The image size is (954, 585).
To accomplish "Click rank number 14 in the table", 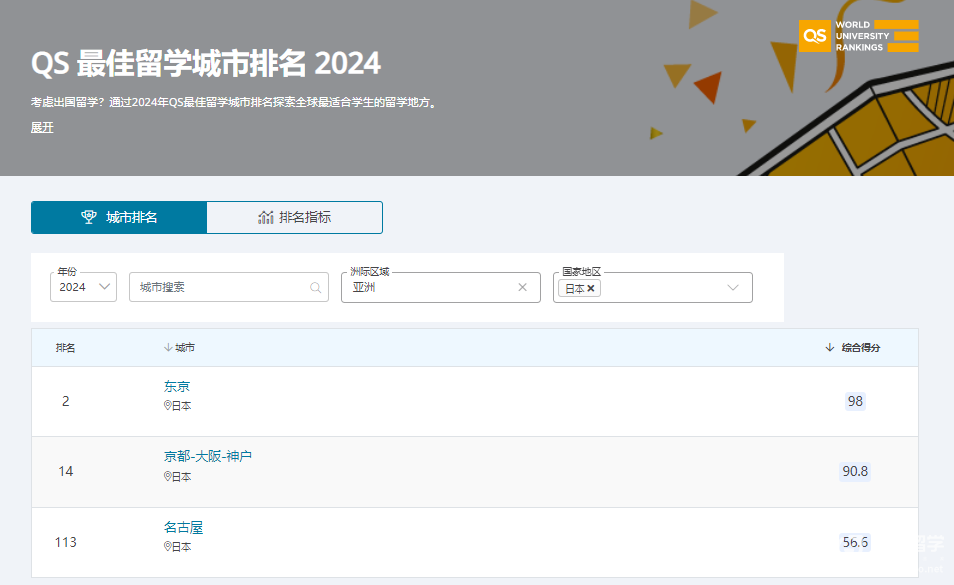I will pos(66,471).
